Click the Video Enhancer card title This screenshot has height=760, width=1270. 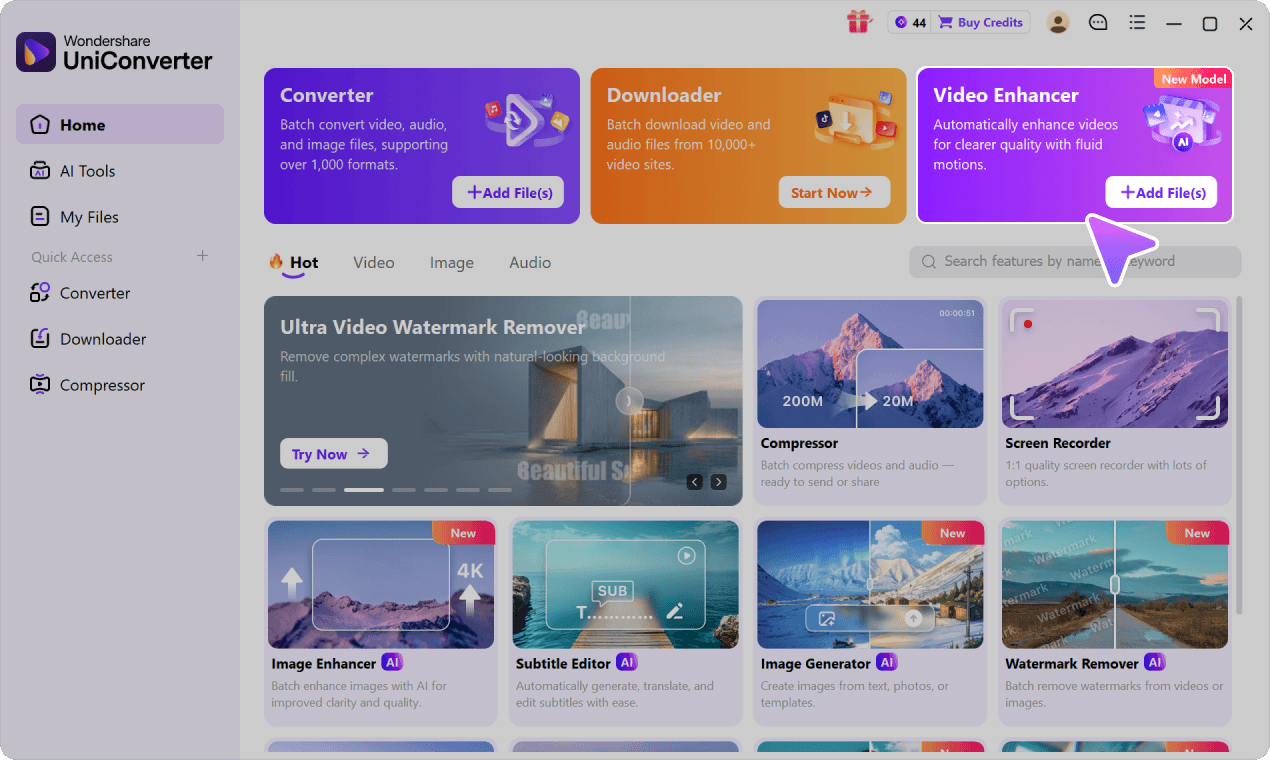point(1006,96)
